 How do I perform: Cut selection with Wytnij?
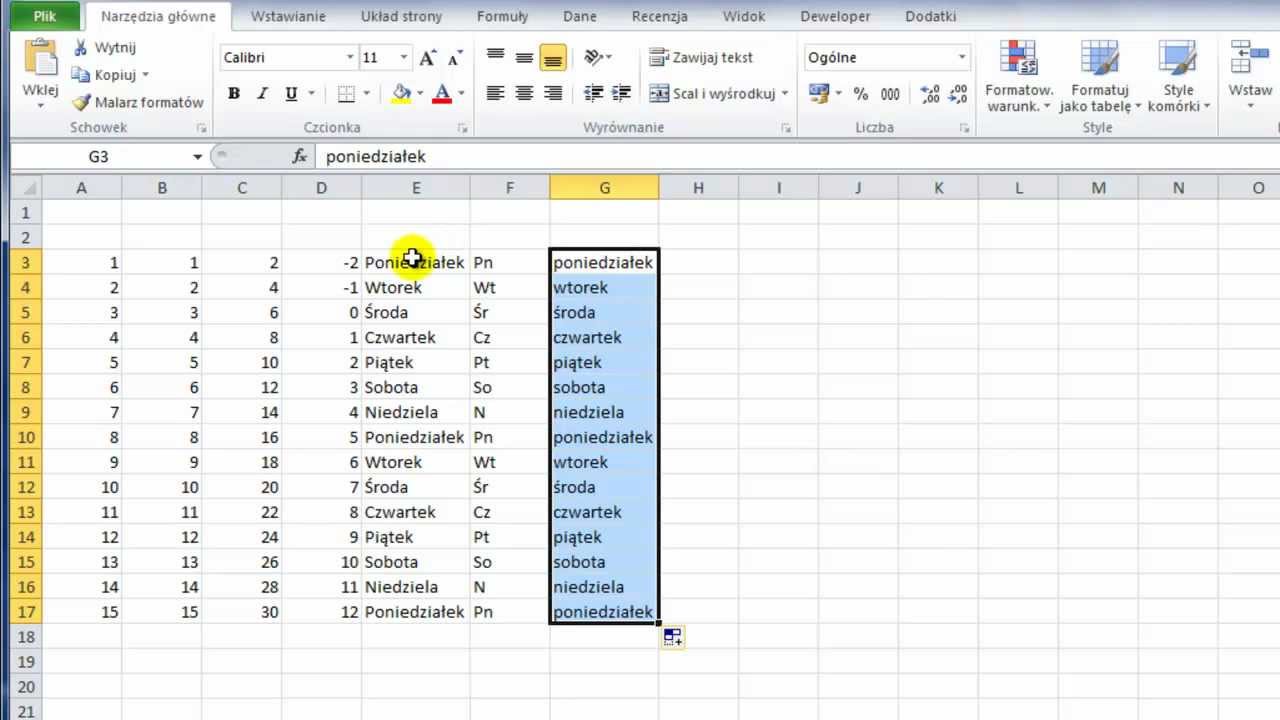tap(104, 47)
